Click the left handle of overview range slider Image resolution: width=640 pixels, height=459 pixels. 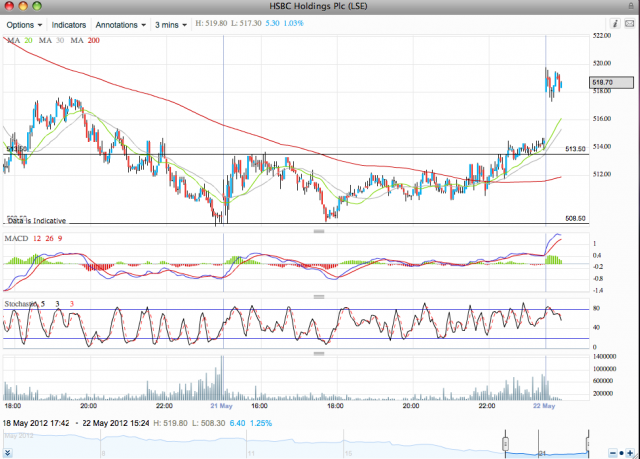(506, 443)
